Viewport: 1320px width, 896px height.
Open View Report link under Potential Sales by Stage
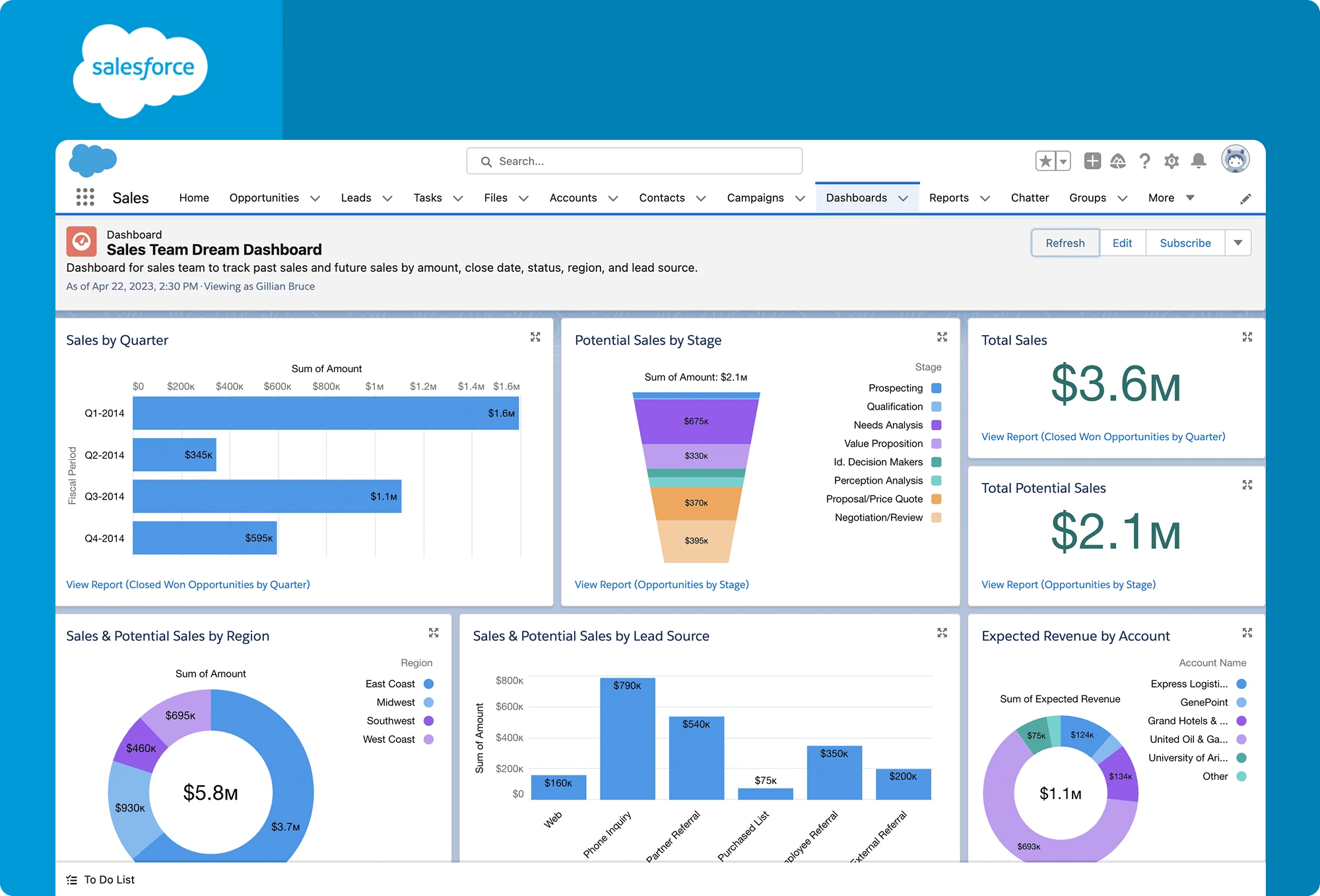click(x=662, y=585)
